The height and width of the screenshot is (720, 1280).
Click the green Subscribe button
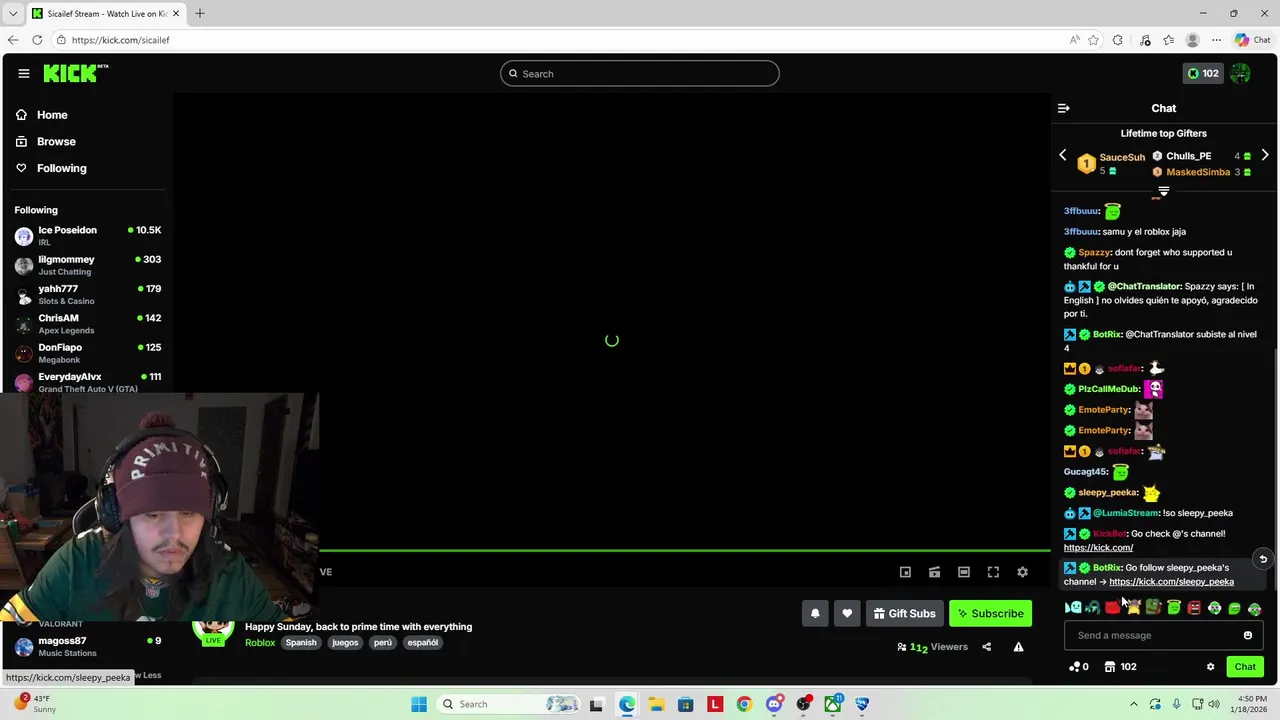coord(990,614)
